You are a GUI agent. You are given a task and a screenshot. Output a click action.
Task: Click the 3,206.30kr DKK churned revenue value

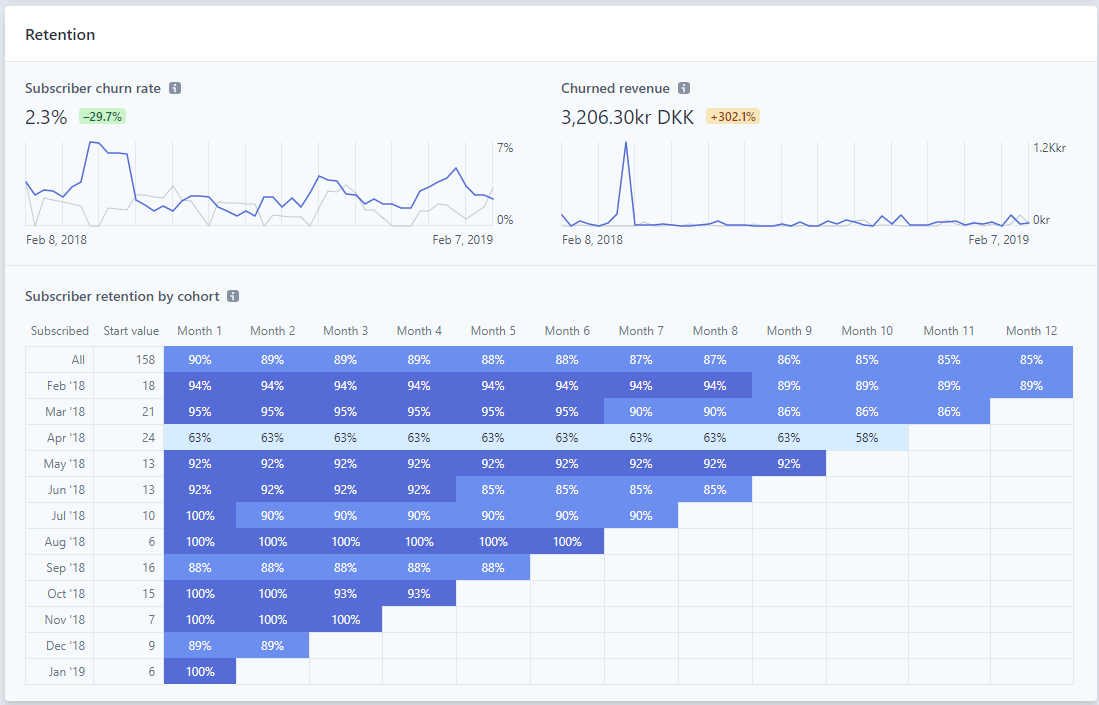coord(627,118)
